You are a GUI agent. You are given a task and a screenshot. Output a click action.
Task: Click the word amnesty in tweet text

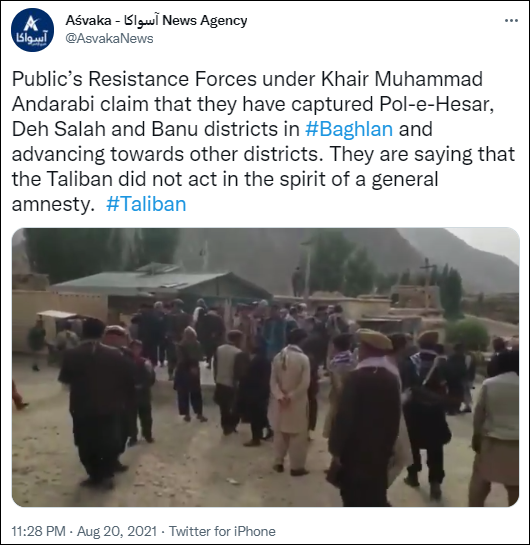click(x=53, y=205)
